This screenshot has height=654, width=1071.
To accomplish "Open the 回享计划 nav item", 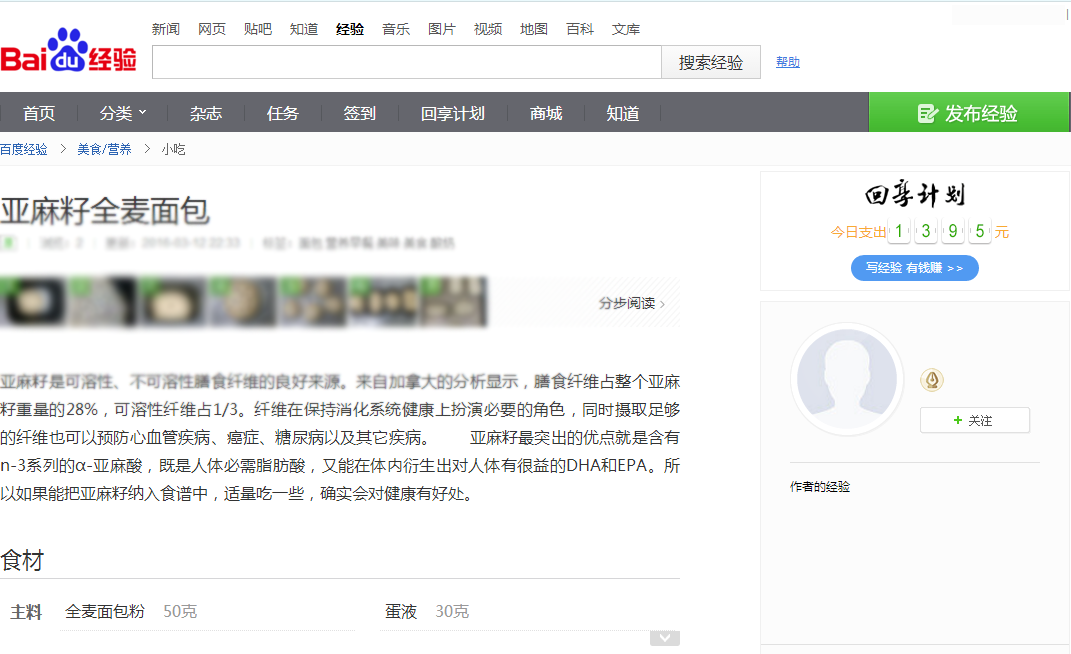I will point(452,113).
